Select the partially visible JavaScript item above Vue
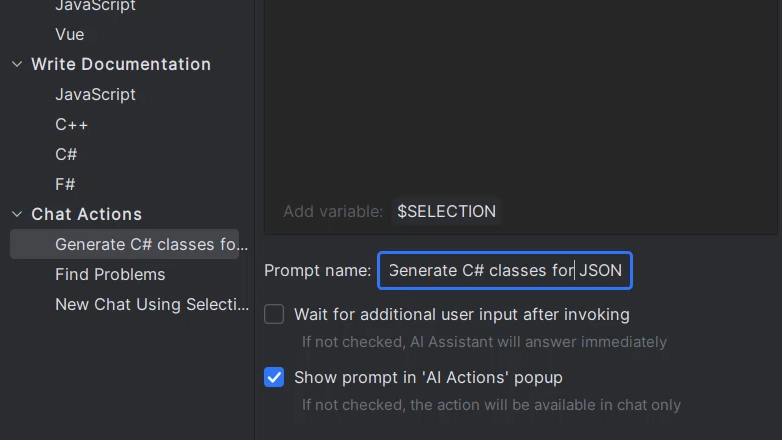782x440 pixels. click(x=95, y=6)
